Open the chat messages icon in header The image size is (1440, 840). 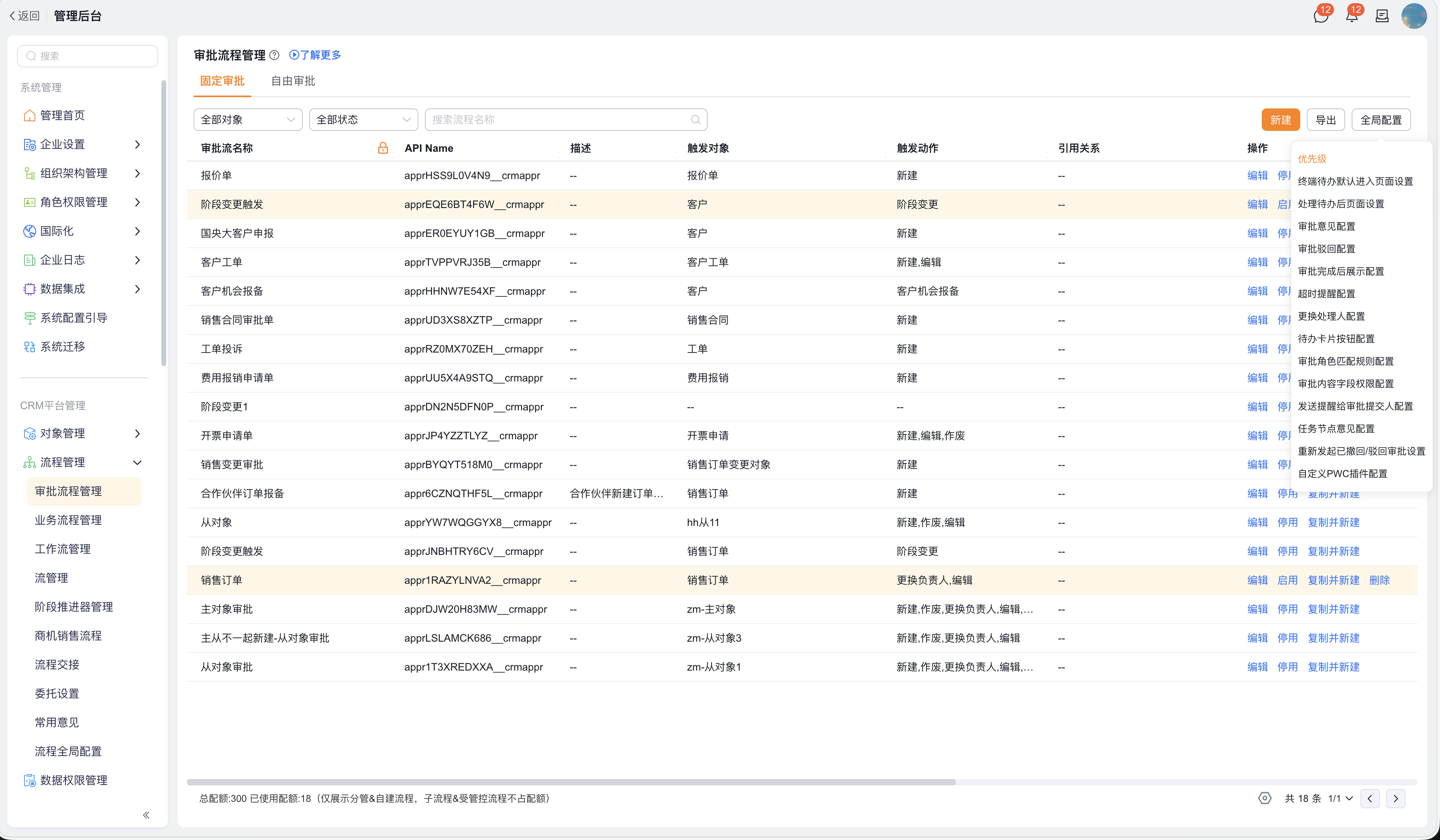point(1321,16)
